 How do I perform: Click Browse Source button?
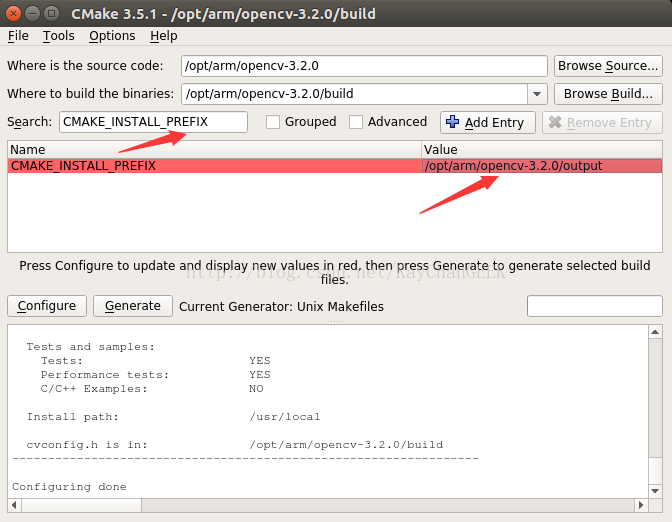[608, 66]
